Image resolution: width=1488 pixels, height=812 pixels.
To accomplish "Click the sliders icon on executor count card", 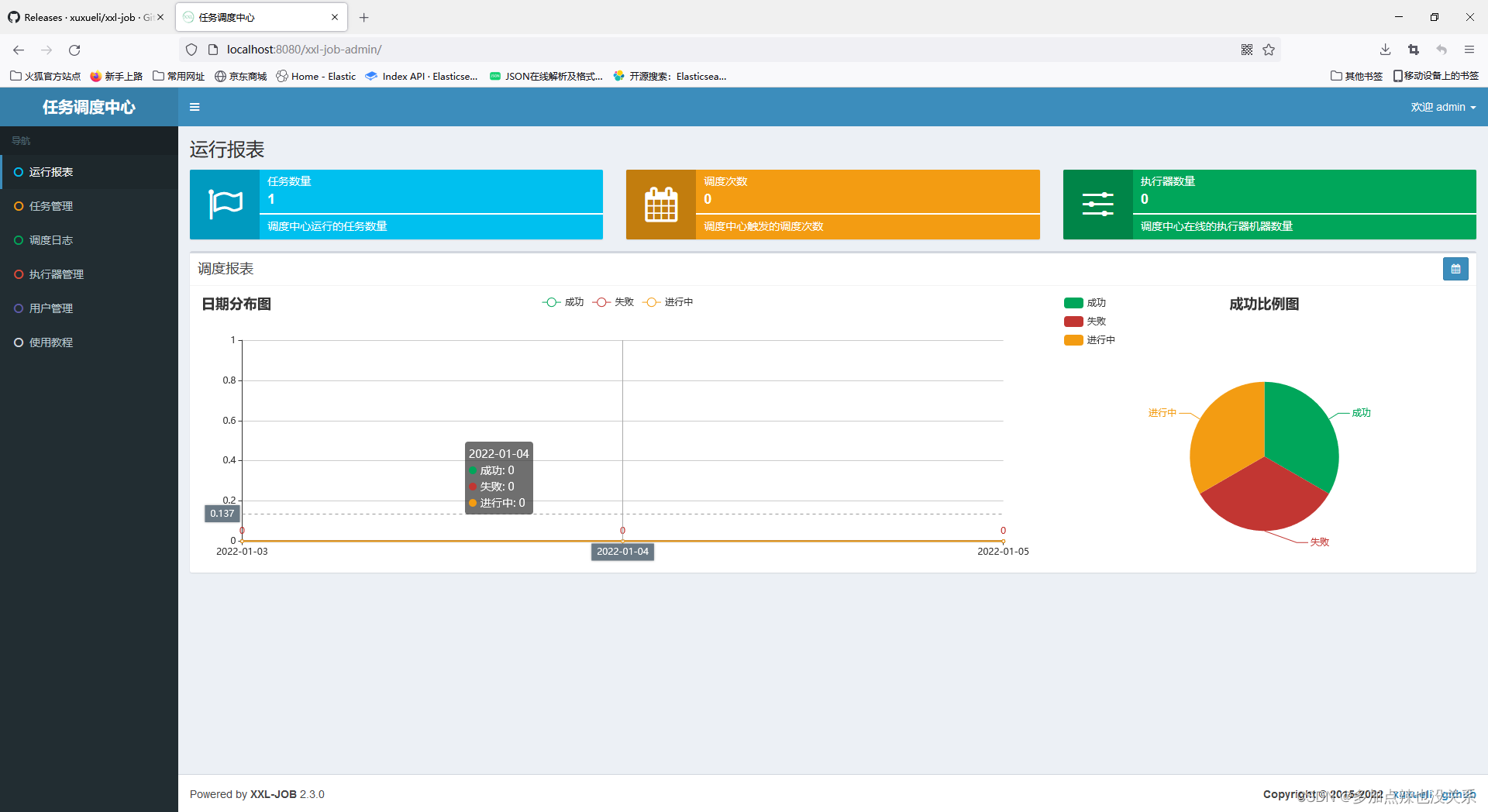I will [x=1097, y=205].
